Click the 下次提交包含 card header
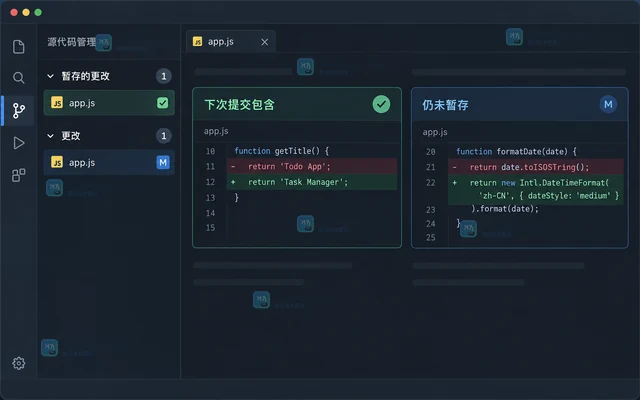The height and width of the screenshot is (400, 640). click(297, 104)
